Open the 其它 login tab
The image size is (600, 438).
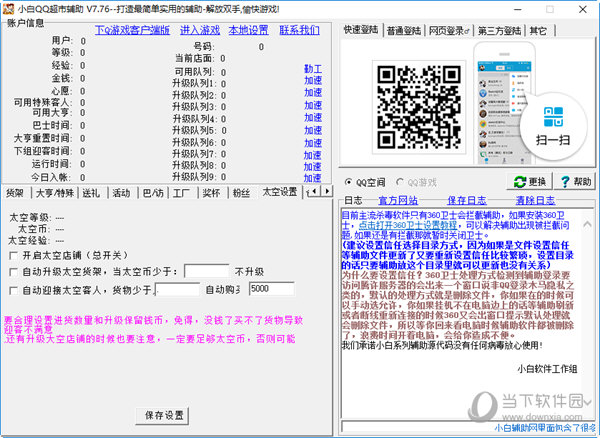[539, 31]
